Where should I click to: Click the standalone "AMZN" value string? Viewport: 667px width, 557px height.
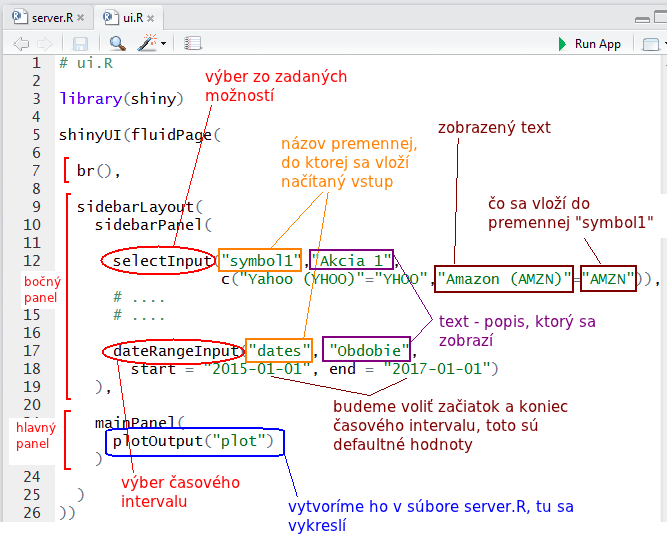[x=608, y=279]
